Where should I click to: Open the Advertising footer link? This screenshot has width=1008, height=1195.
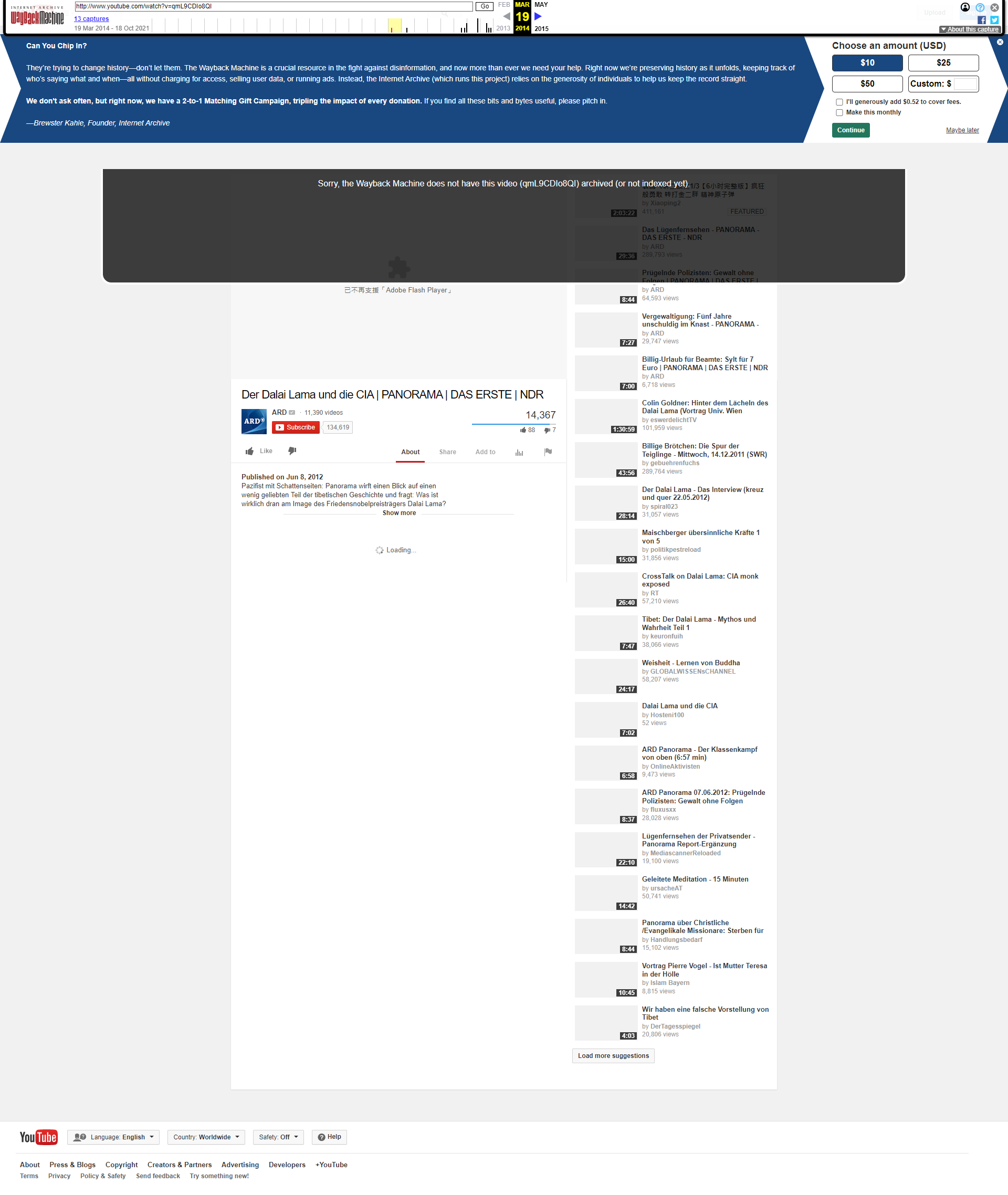(240, 1165)
